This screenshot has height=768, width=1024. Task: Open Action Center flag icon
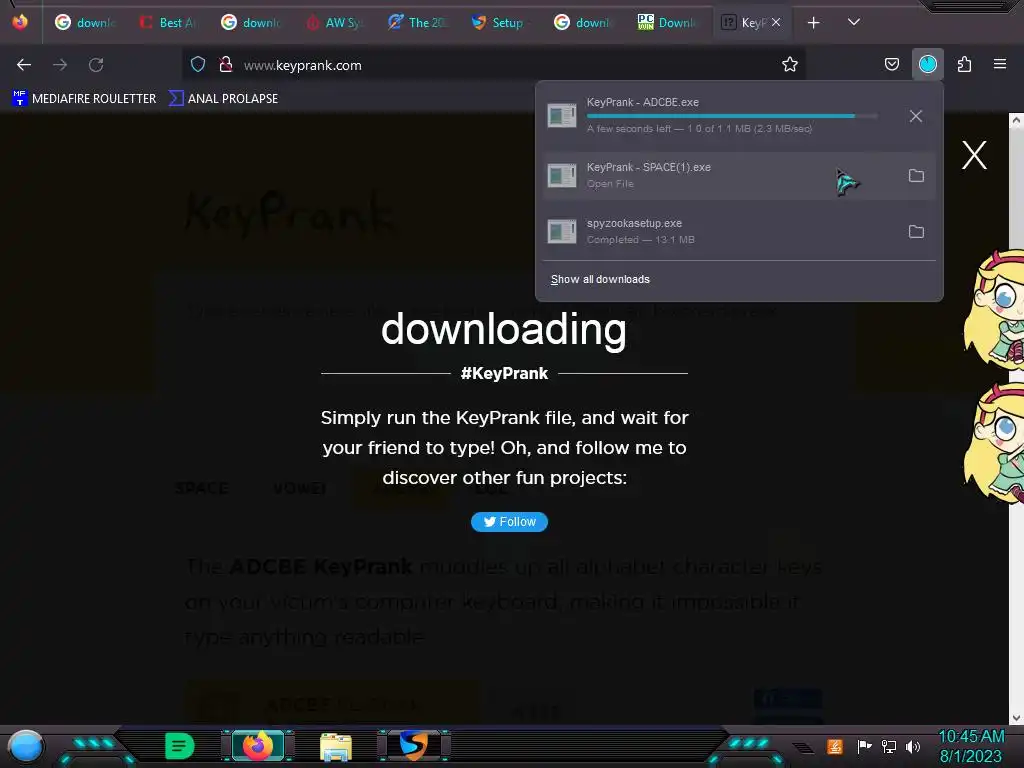point(863,746)
